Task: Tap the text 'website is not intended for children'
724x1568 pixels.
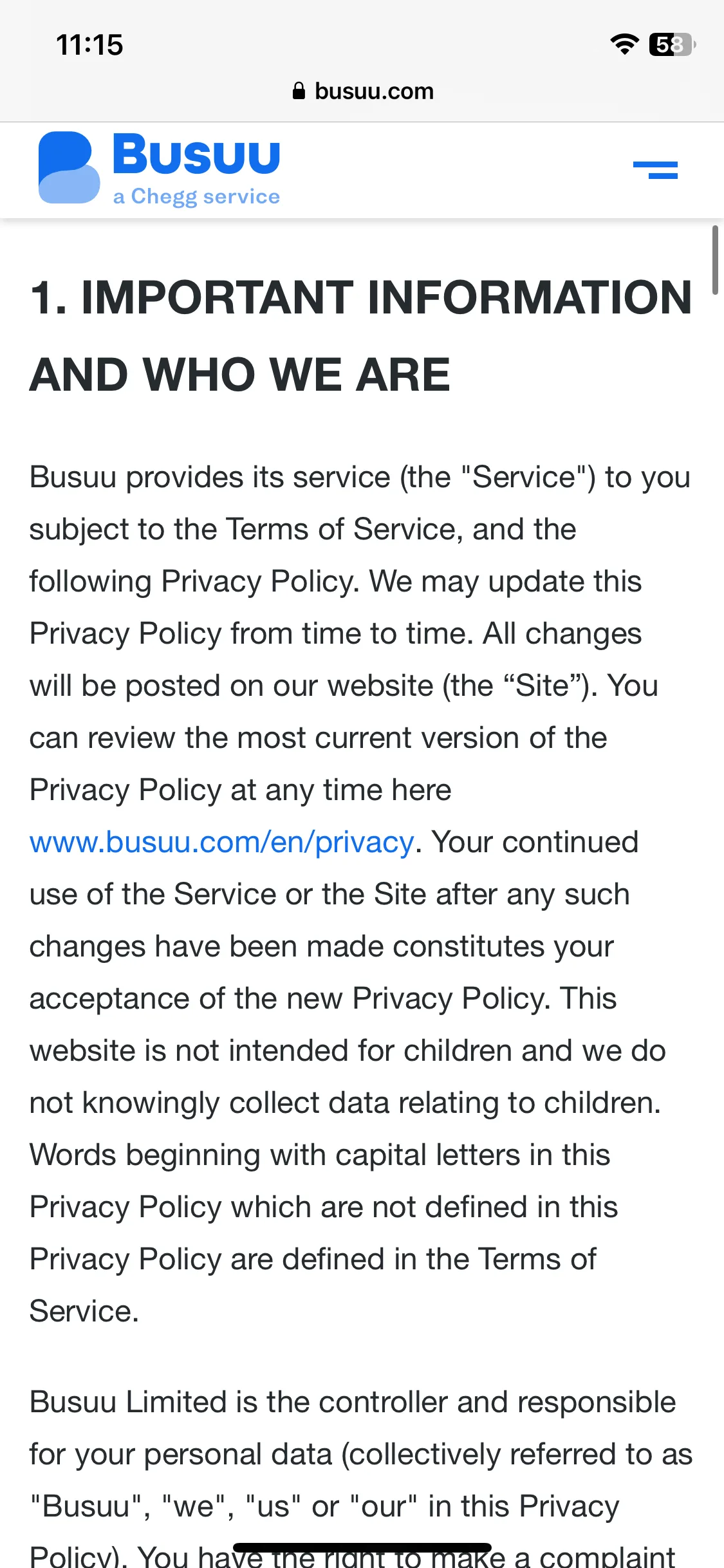Action: (271, 1050)
